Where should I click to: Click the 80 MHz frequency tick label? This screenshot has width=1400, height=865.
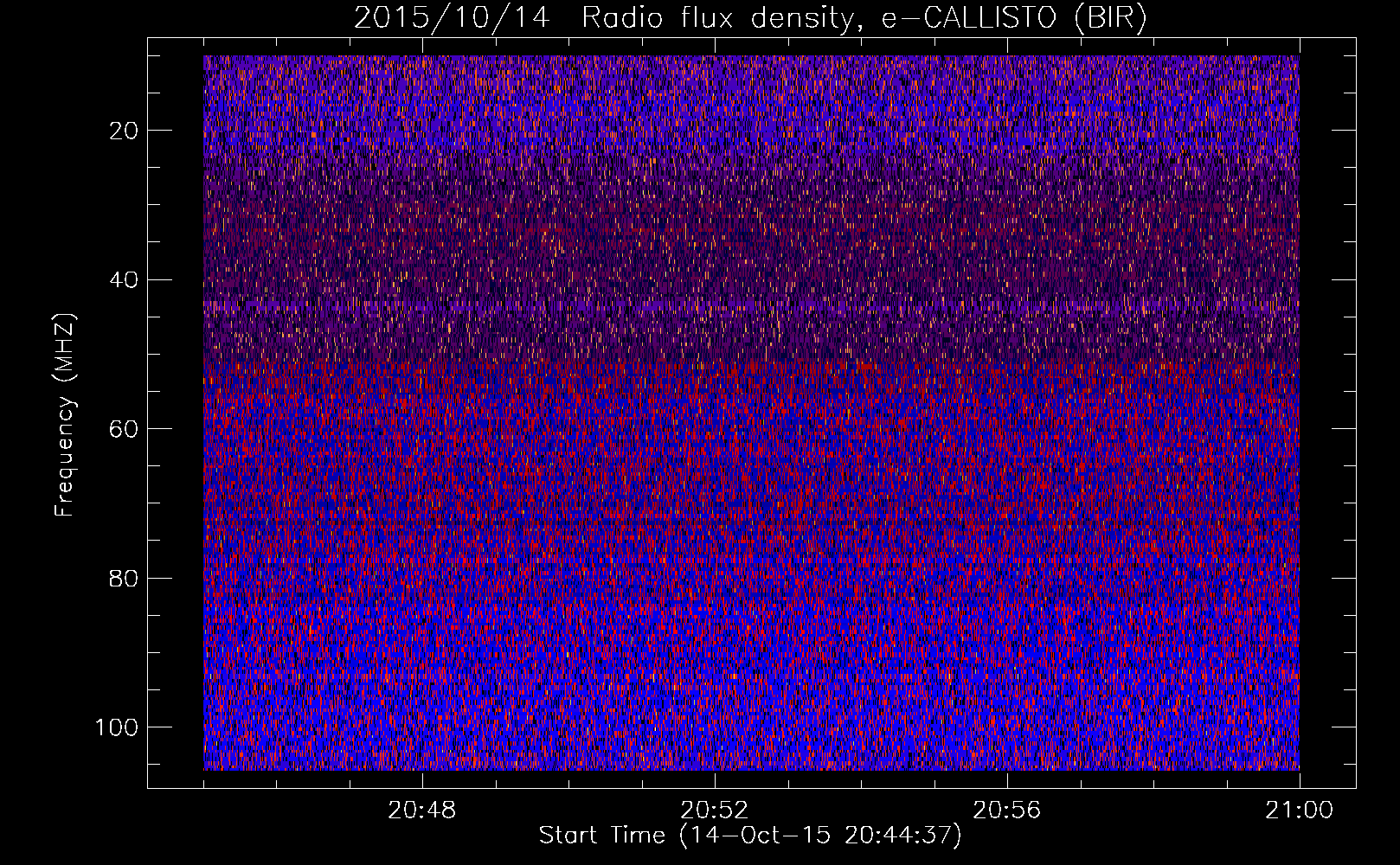(x=125, y=578)
